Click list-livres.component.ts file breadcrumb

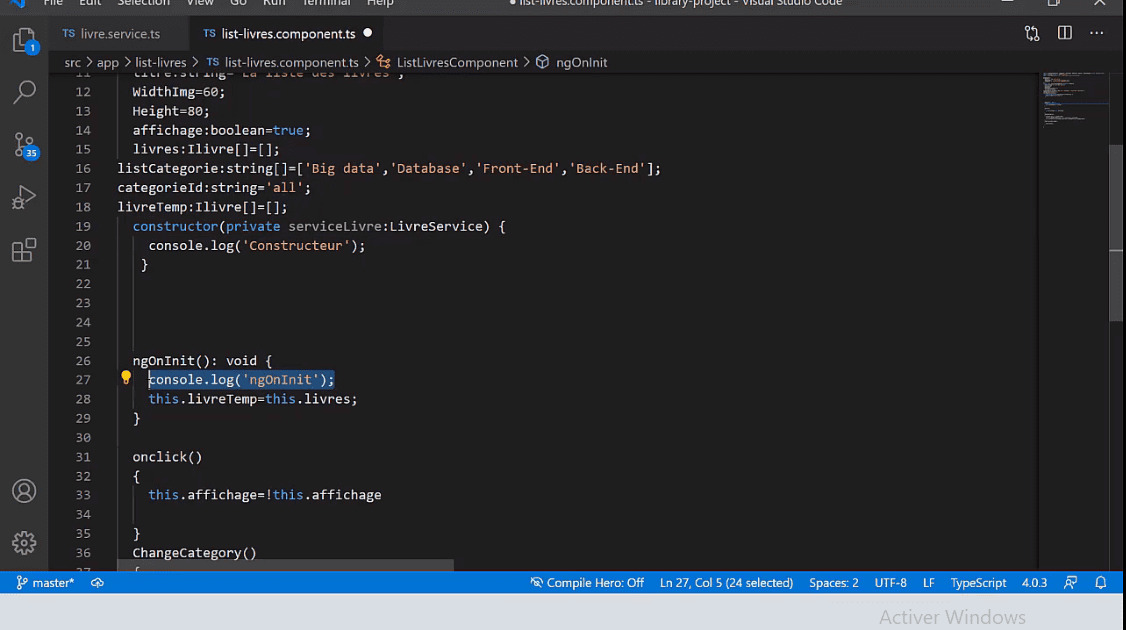coord(282,62)
